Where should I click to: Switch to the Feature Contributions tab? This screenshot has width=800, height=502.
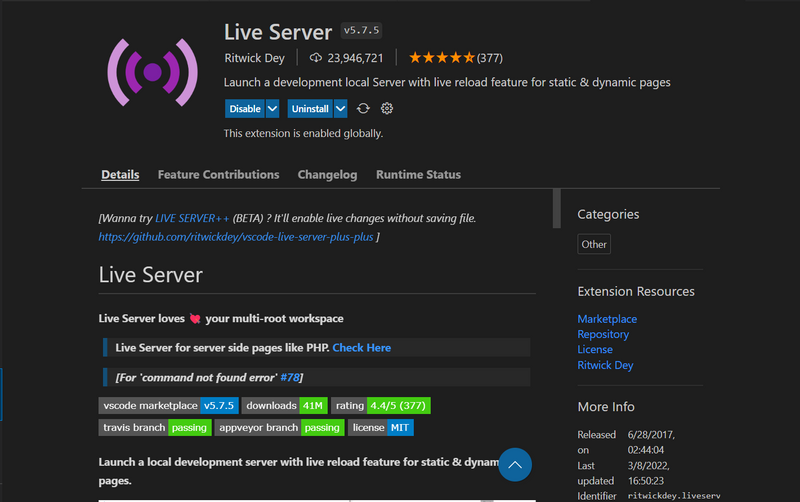218,174
